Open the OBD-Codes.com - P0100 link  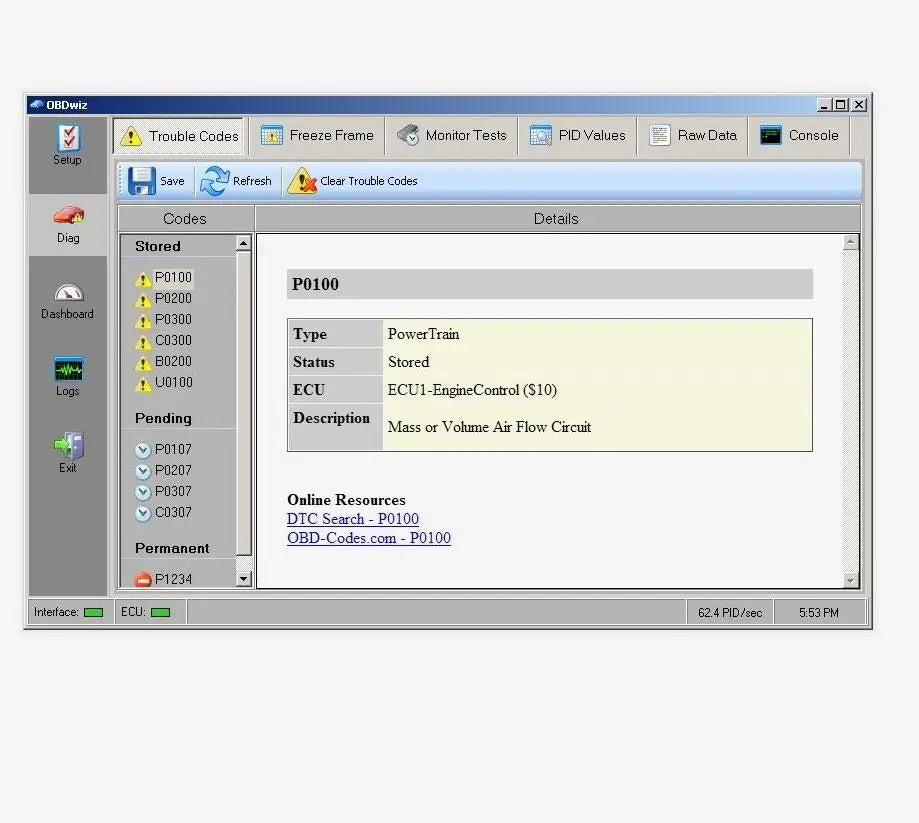[x=369, y=538]
